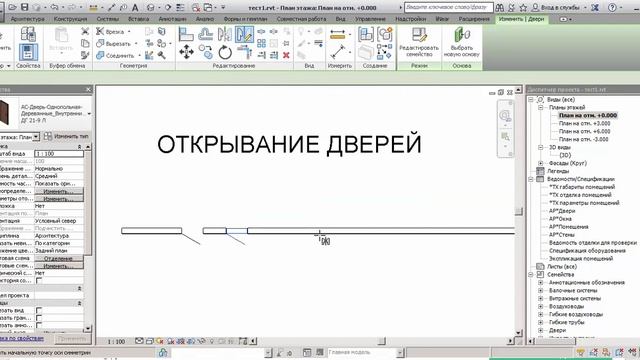The width and height of the screenshot is (640, 360).
Task: Open the Архитектура ribbon tab
Action: (x=28, y=19)
